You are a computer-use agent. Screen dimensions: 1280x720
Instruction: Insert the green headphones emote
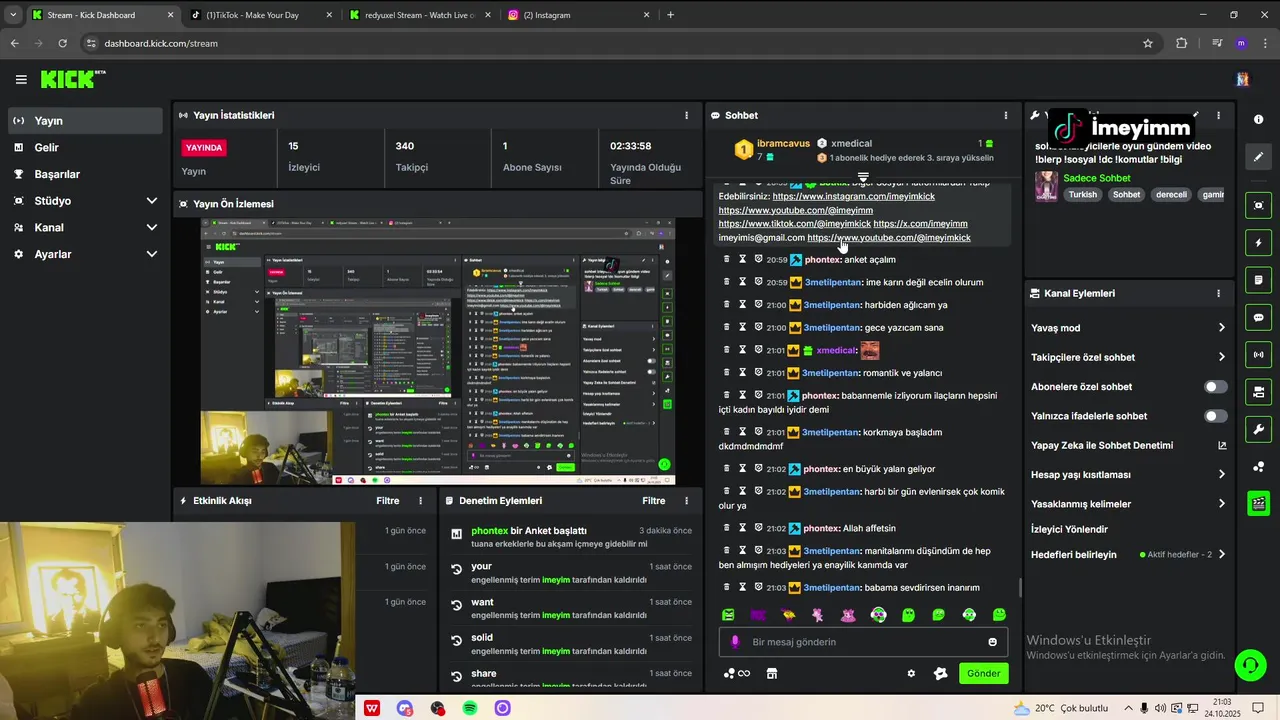pyautogui.click(x=878, y=615)
